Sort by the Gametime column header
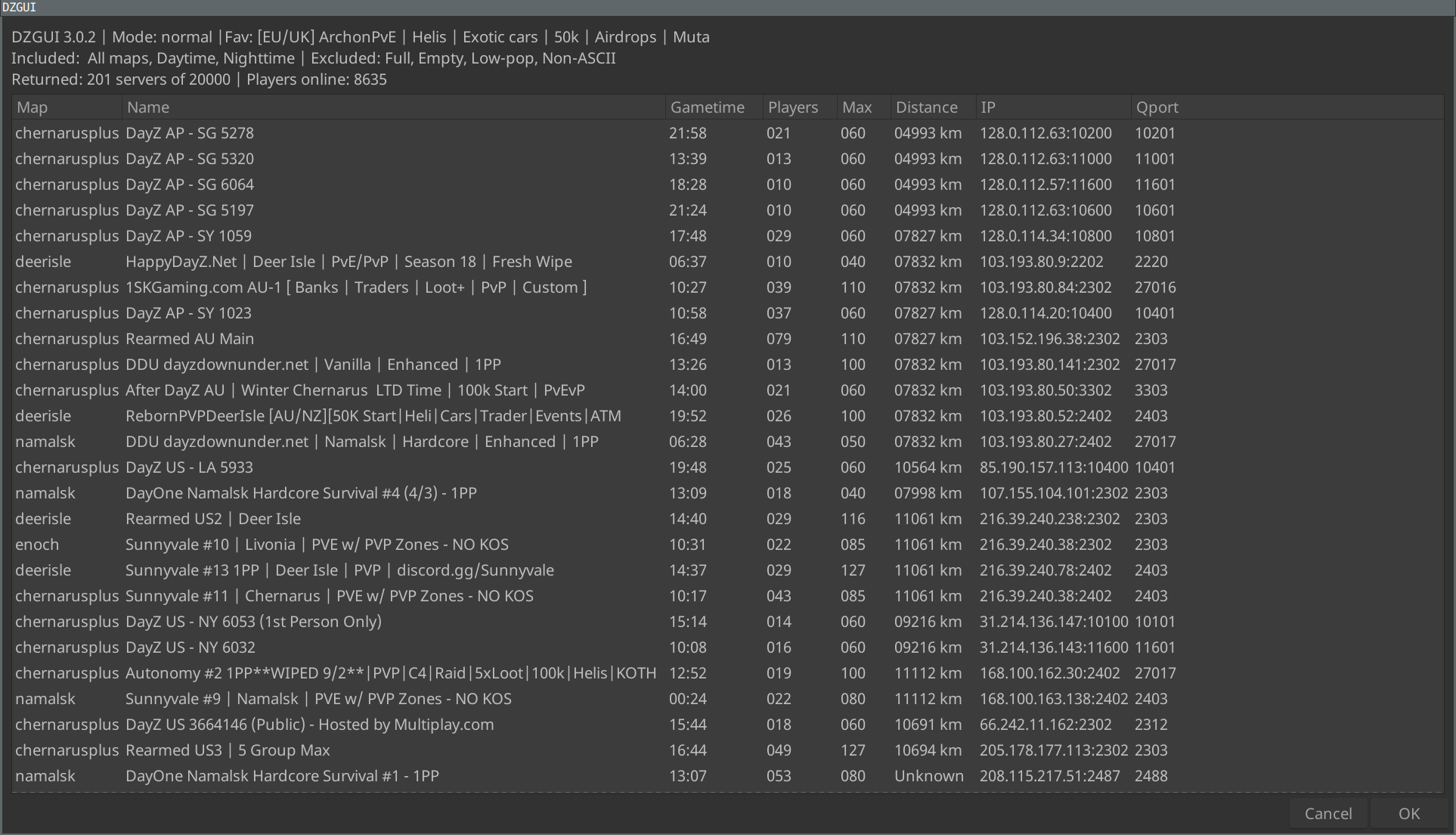Screen dimensions: 1456x835 tap(714, 107)
